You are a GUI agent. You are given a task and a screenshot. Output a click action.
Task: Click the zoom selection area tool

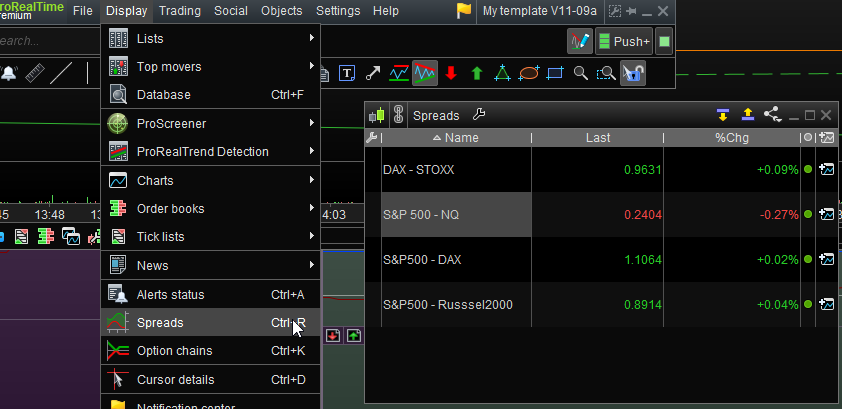pyautogui.click(x=606, y=73)
